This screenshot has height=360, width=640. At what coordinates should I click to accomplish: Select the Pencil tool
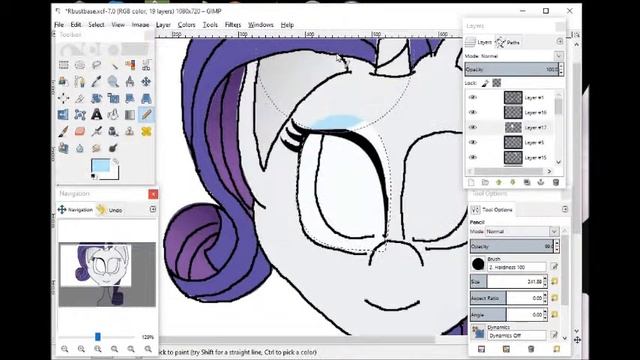(146, 115)
